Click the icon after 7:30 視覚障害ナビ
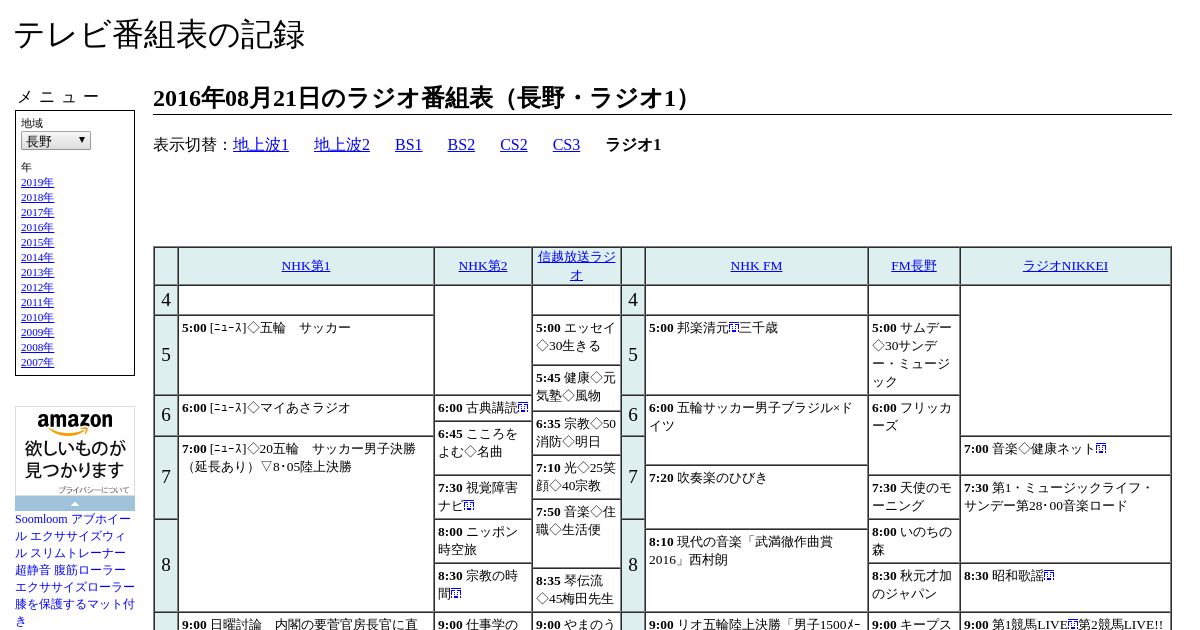The height and width of the screenshot is (630, 1200). (469, 506)
